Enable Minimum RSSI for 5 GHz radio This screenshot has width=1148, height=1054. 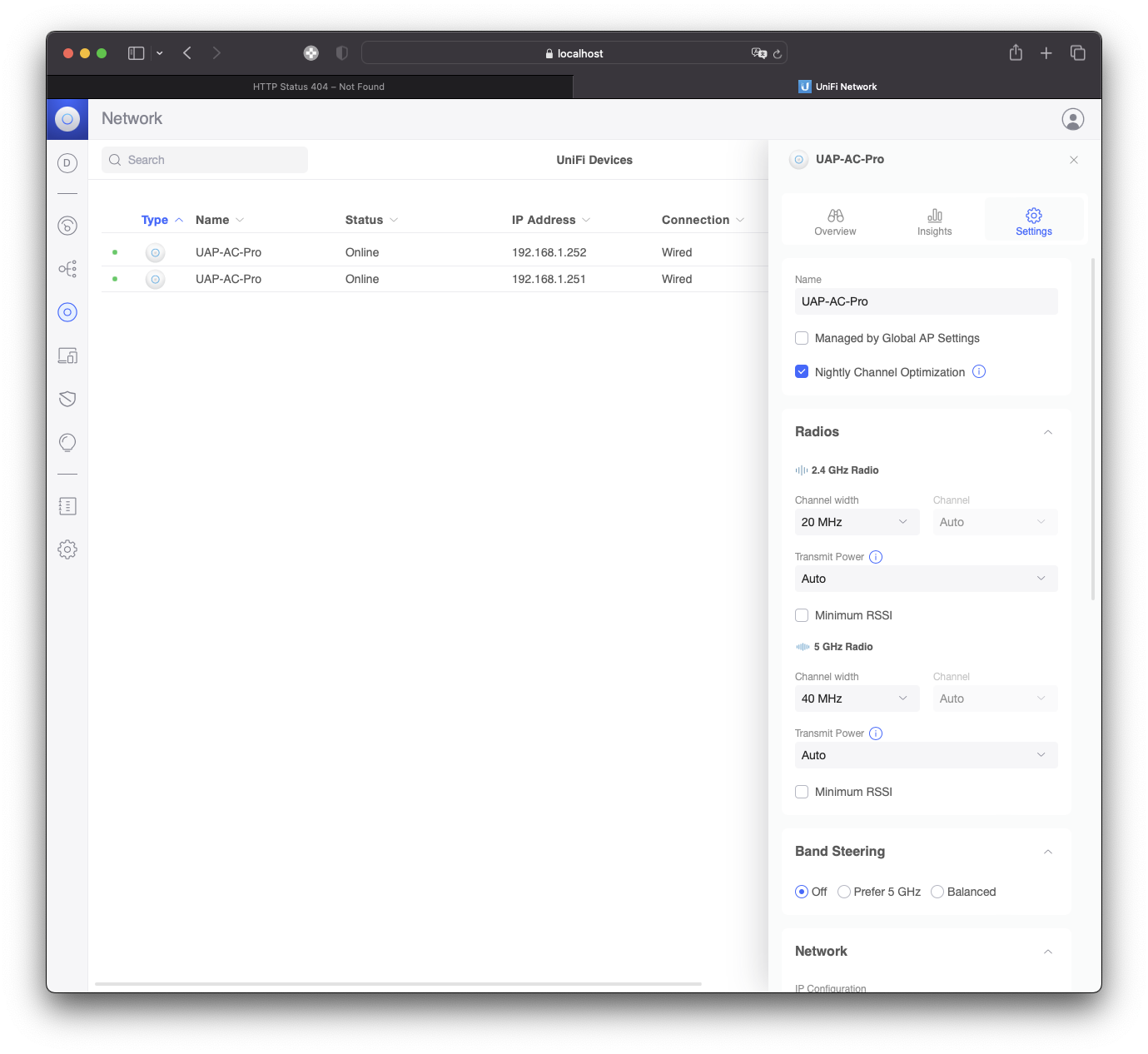tap(802, 792)
